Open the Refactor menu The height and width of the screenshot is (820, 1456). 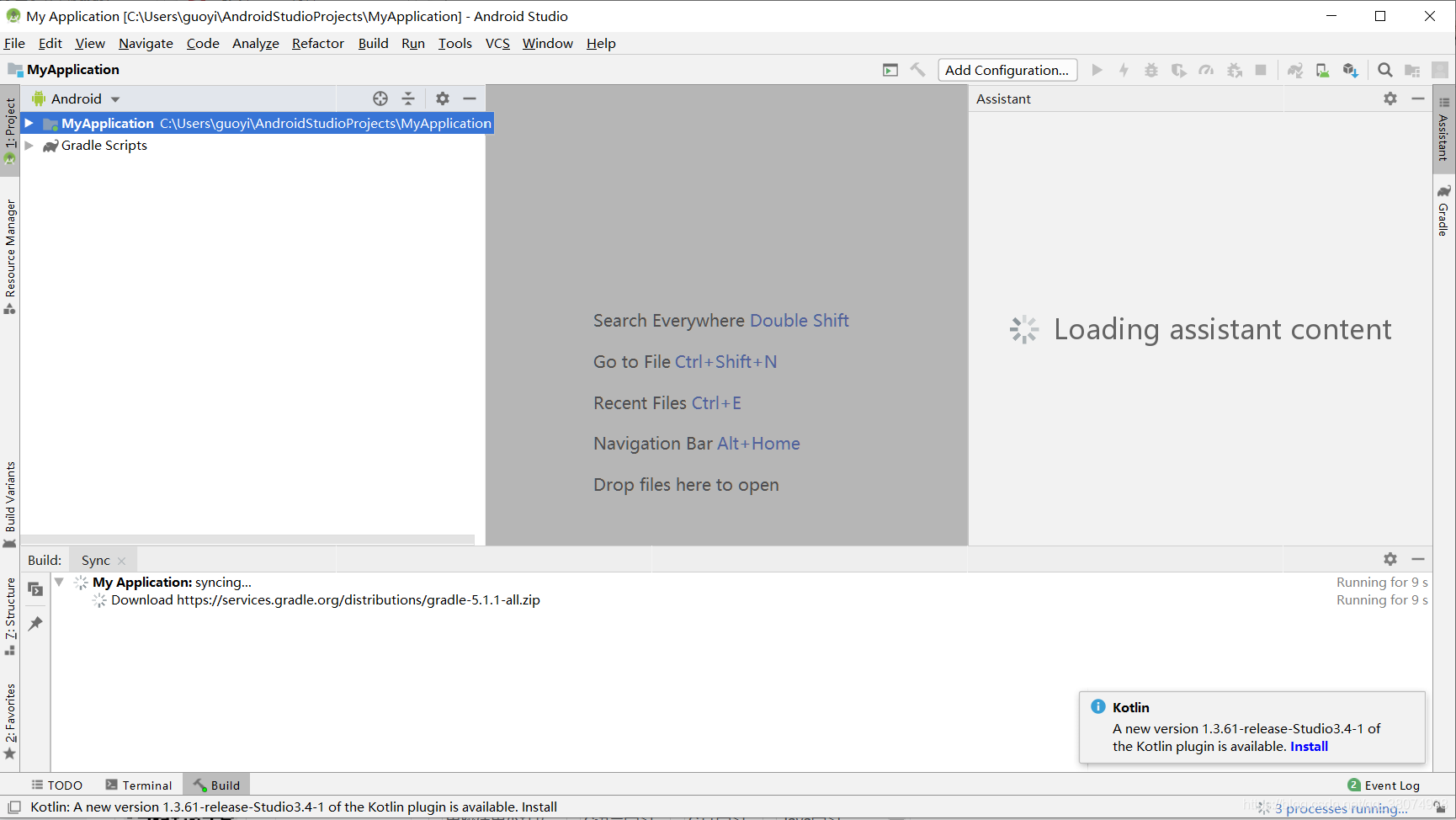pyautogui.click(x=318, y=43)
